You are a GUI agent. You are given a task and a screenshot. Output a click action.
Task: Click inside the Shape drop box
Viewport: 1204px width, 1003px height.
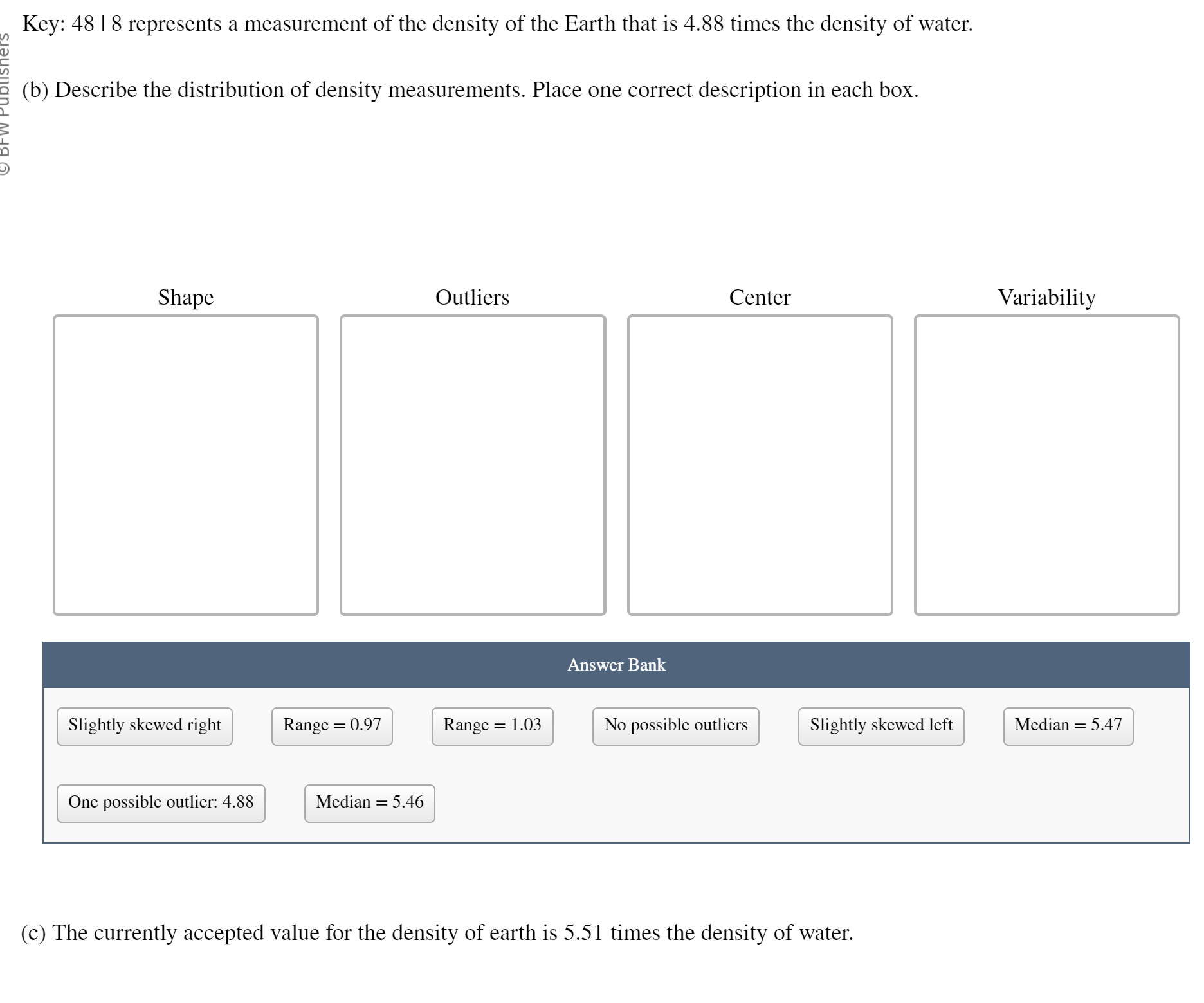coord(186,463)
